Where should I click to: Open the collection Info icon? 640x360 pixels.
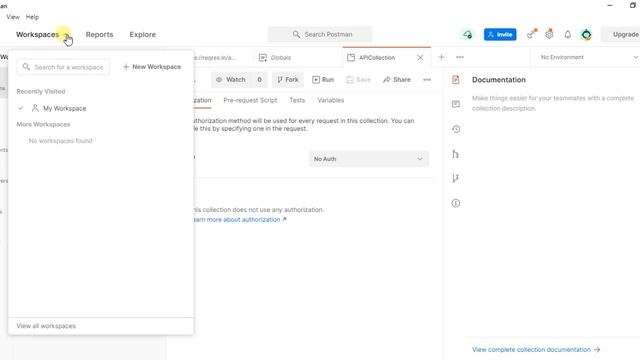click(456, 203)
